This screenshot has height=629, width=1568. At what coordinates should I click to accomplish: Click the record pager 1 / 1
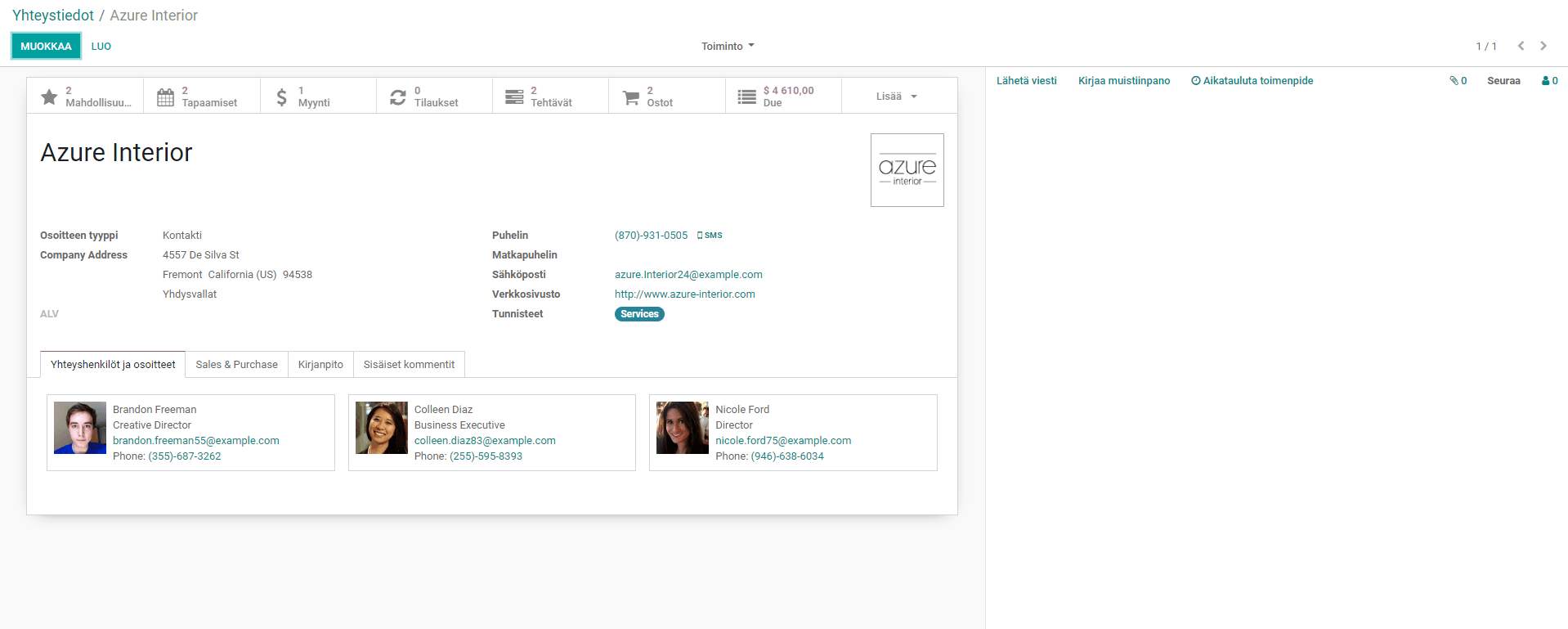[1486, 47]
